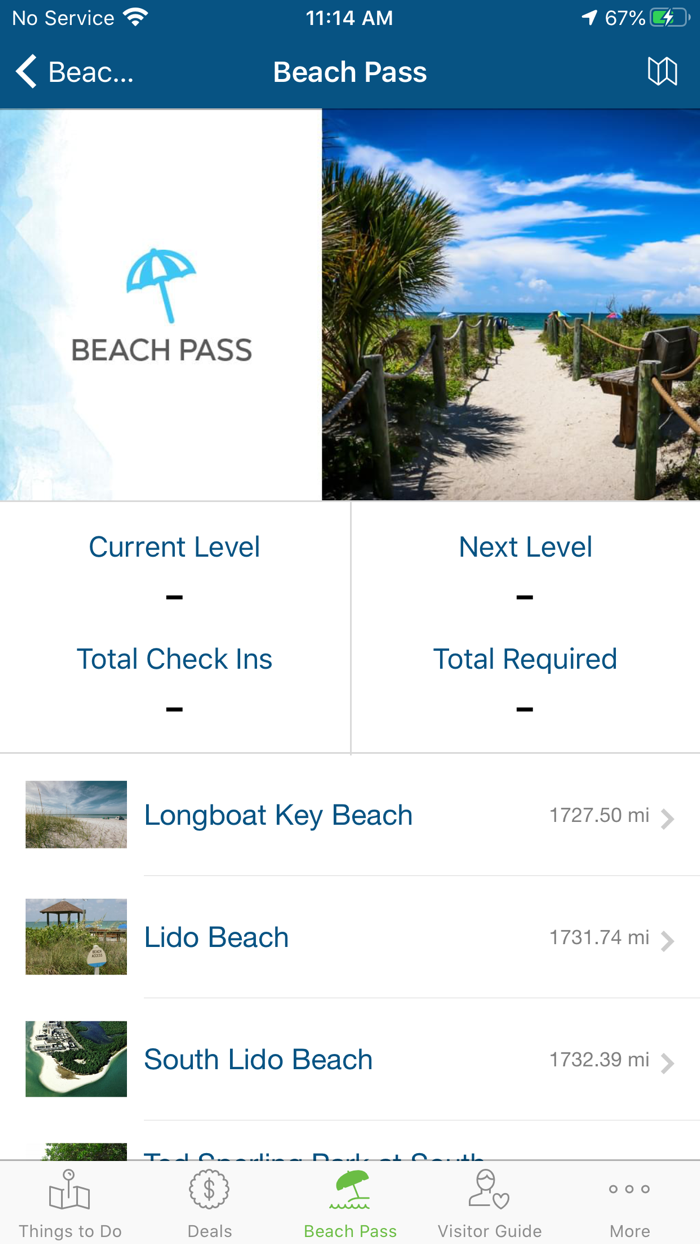The height and width of the screenshot is (1244, 700).
Task: Open the Lido Beach chevron
Action: [667, 940]
